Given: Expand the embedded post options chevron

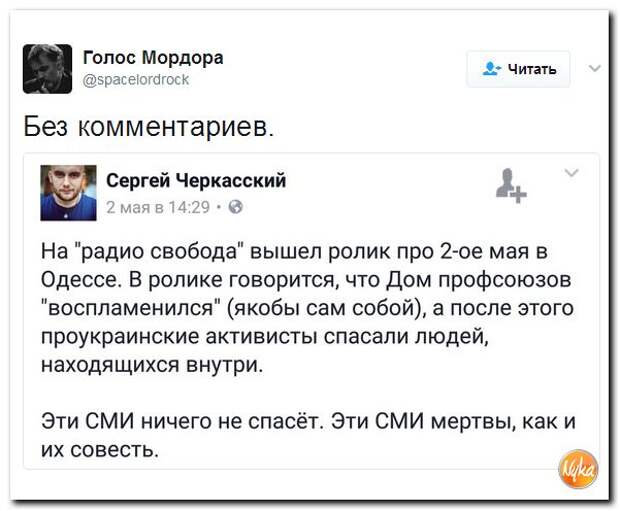Looking at the screenshot, I should click(x=571, y=173).
